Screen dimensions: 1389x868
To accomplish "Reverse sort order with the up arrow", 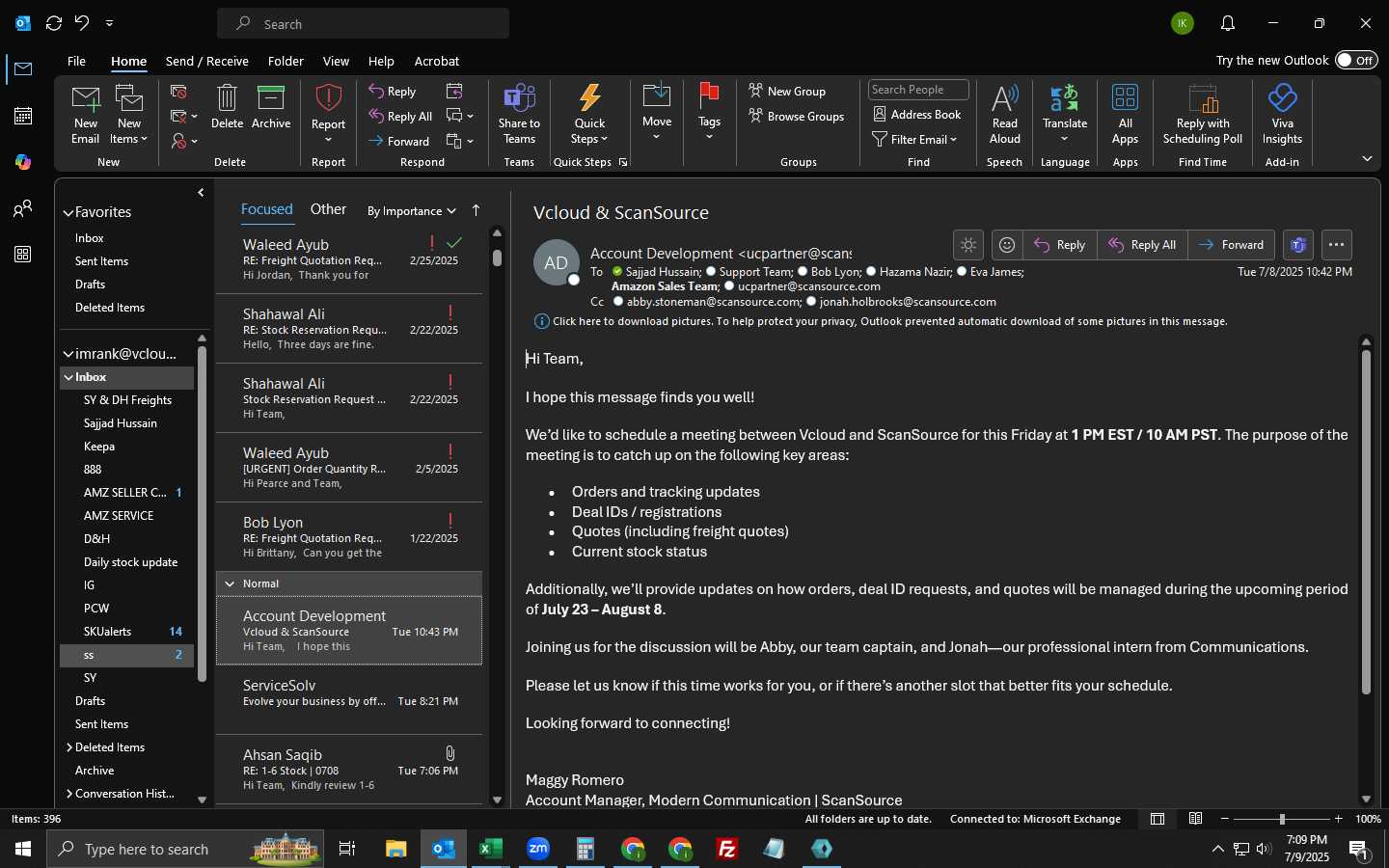I will [x=476, y=210].
